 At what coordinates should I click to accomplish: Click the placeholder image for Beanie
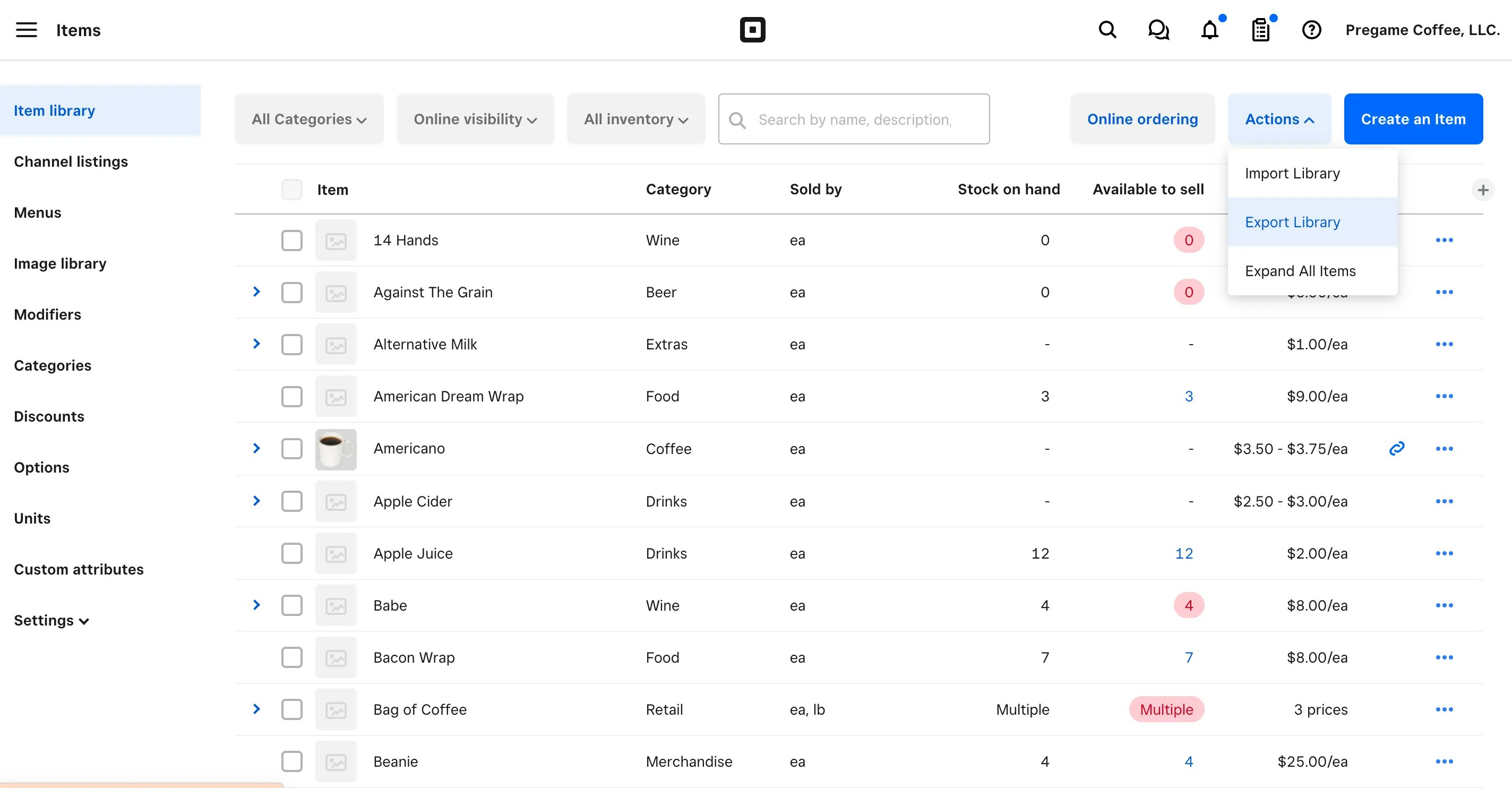coord(336,762)
